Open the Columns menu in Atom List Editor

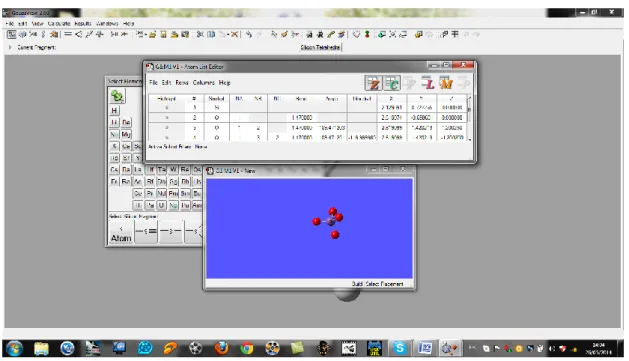coord(203,83)
